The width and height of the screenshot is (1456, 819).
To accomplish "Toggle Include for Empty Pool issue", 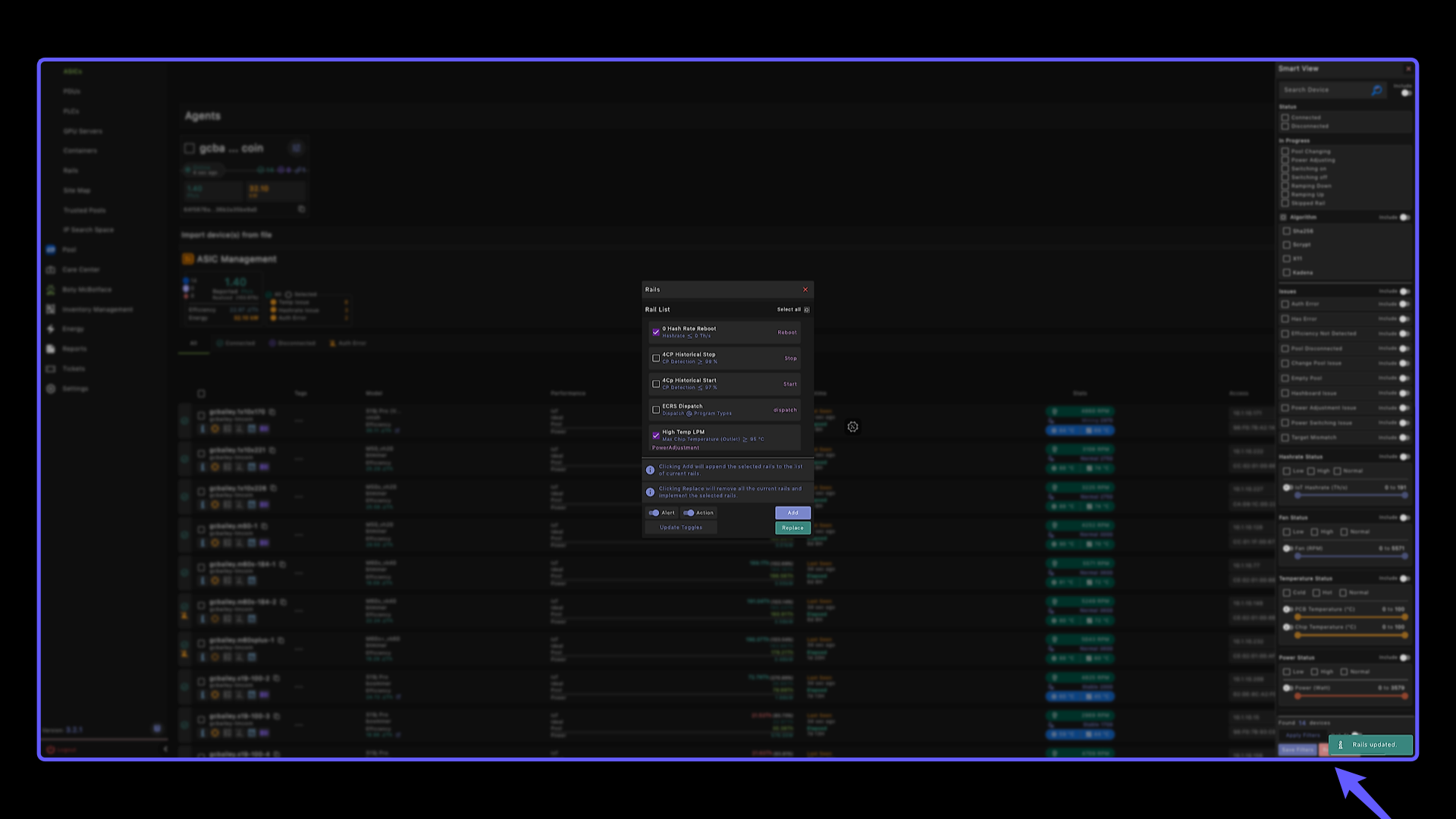I will click(x=1404, y=378).
